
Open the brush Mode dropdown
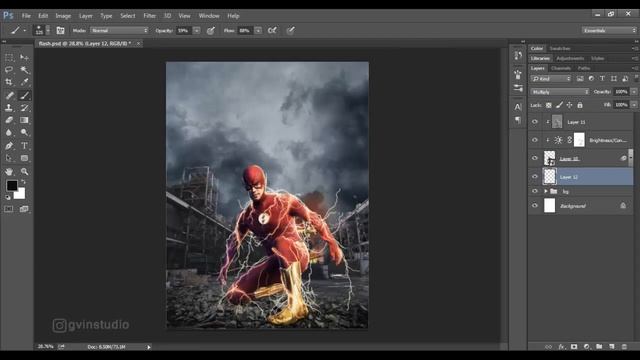119,30
